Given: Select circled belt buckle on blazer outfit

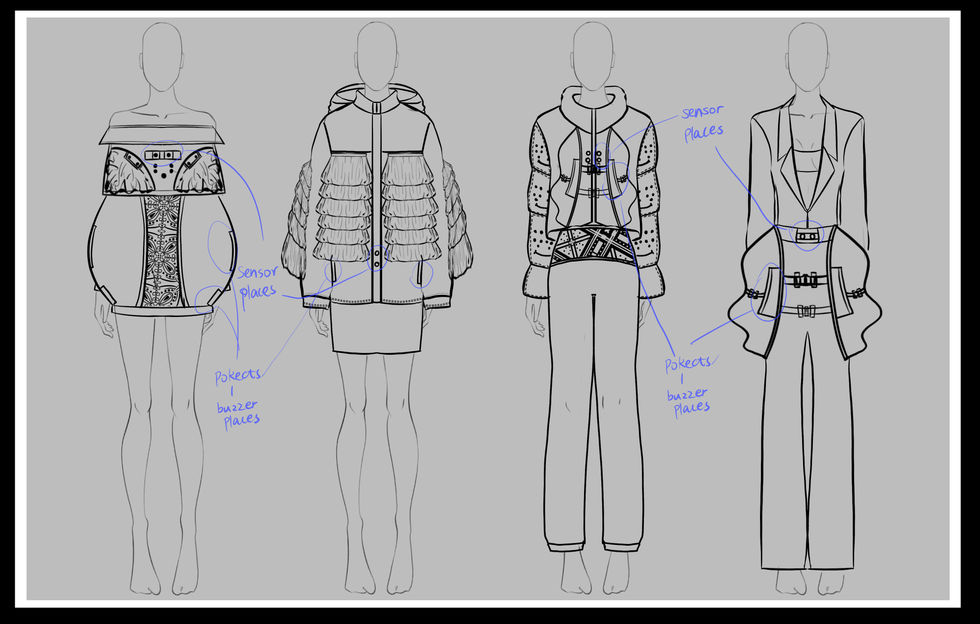Looking at the screenshot, I should pyautogui.click(x=807, y=236).
